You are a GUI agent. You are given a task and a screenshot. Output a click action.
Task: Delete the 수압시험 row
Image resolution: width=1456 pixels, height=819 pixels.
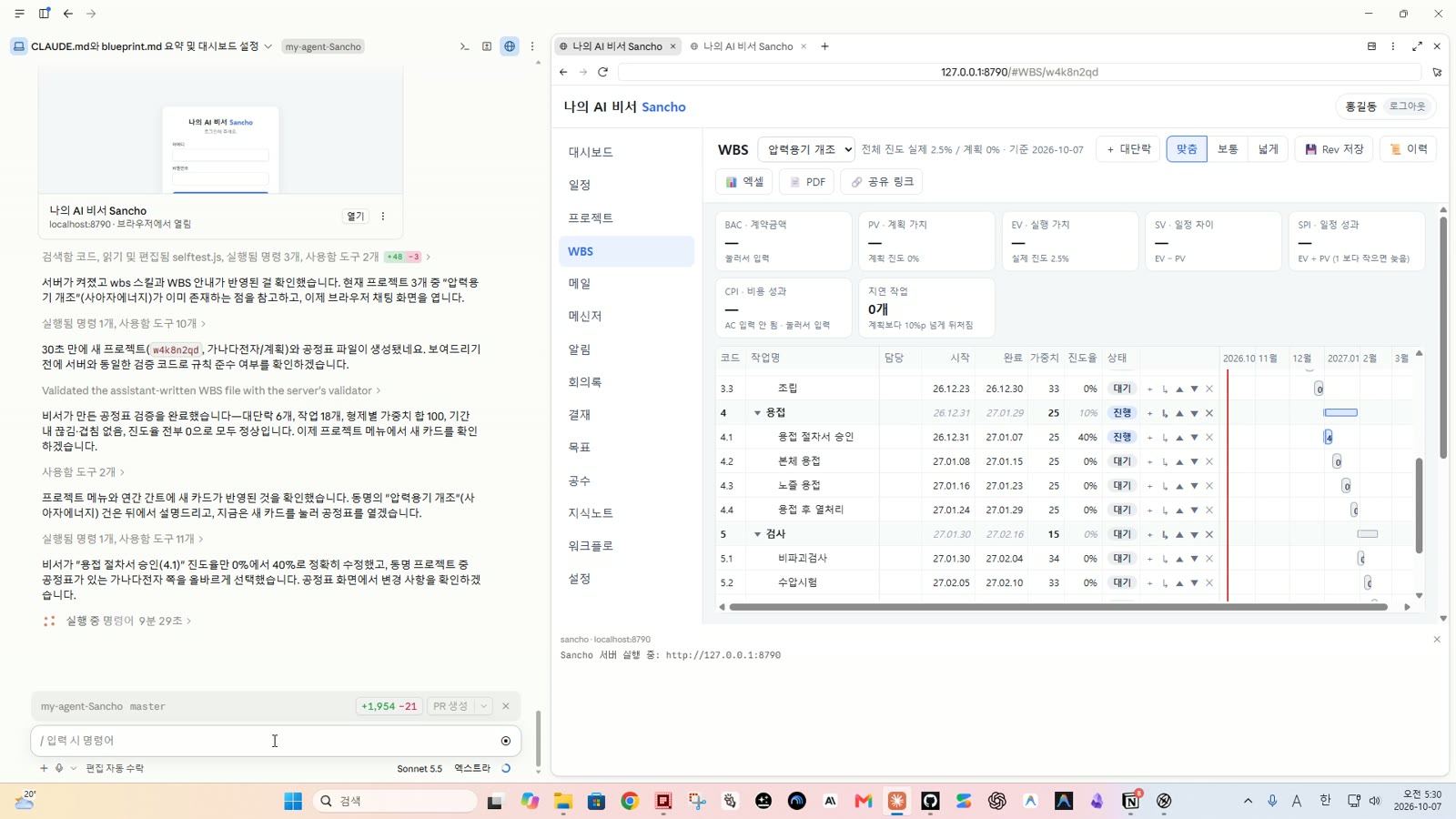[1209, 583]
